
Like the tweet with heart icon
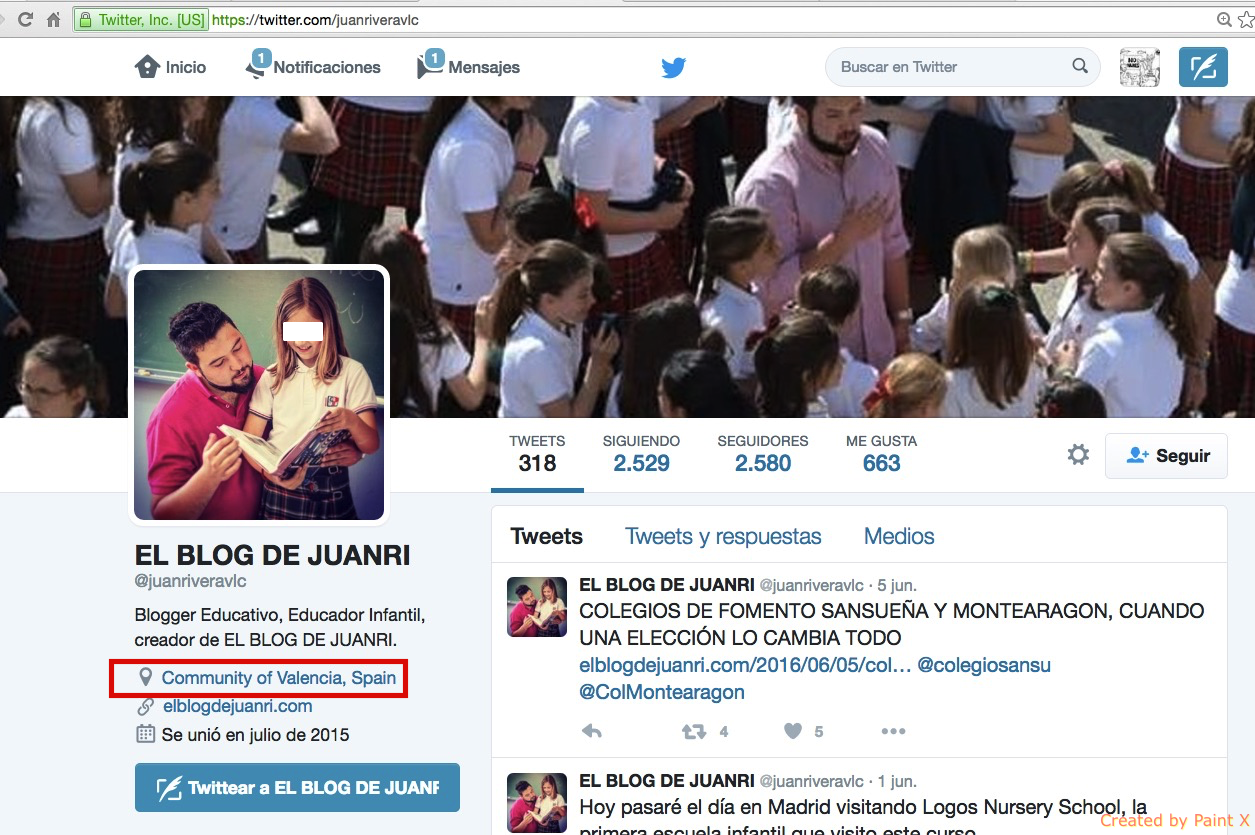793,732
